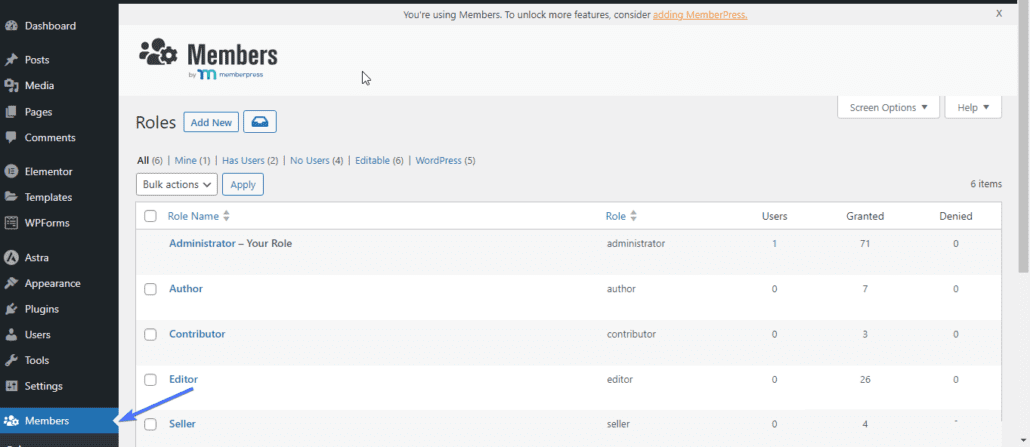Click the Tools wrench icon
Viewport: 1030px width, 447px height.
[11, 360]
